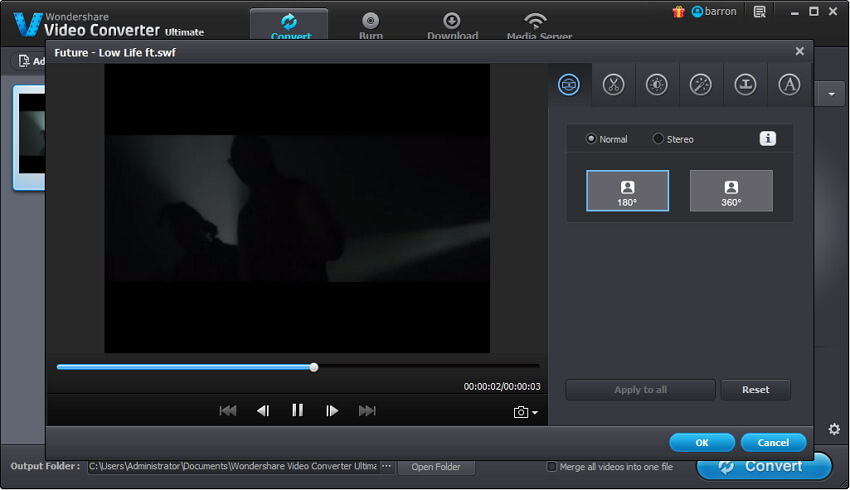Switch to the Burn tab
This screenshot has width=850, height=490.
pos(371,25)
